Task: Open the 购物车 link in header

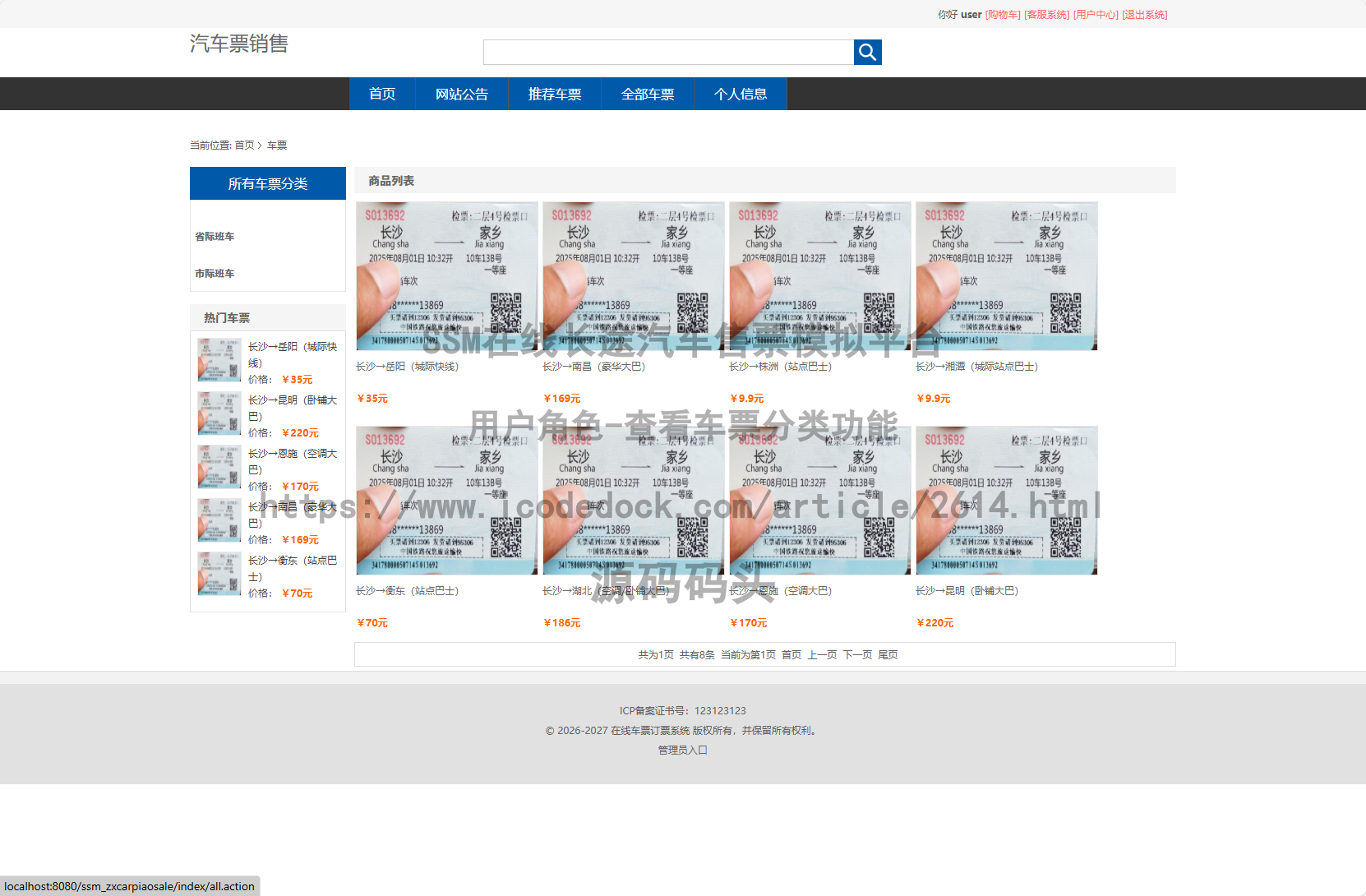Action: [1003, 15]
